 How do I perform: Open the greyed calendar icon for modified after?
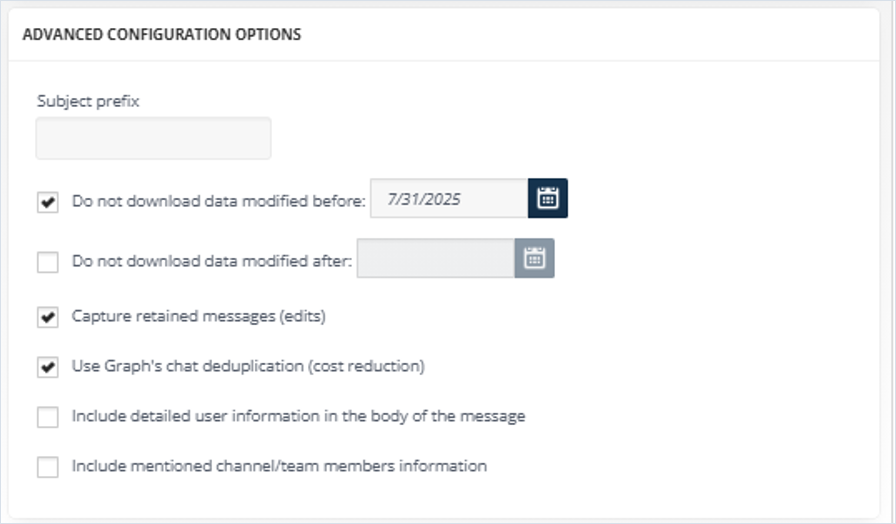(x=534, y=258)
